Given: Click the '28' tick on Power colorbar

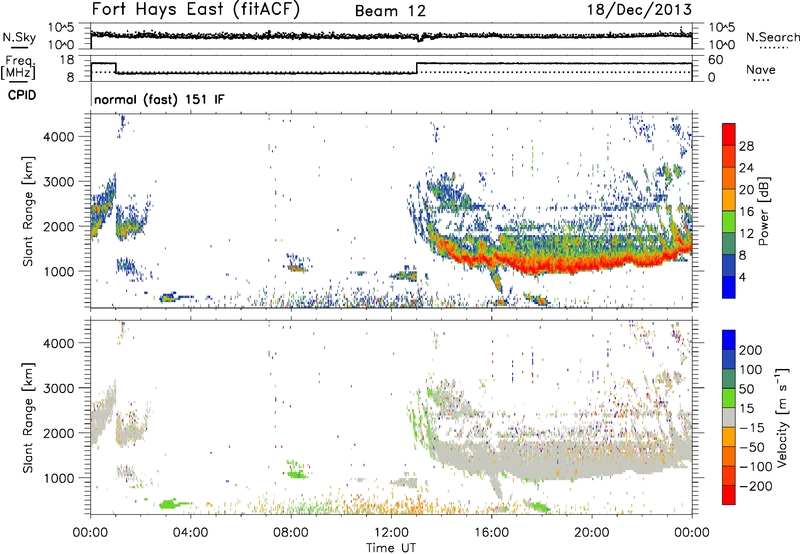Looking at the screenshot, I should coord(746,146).
